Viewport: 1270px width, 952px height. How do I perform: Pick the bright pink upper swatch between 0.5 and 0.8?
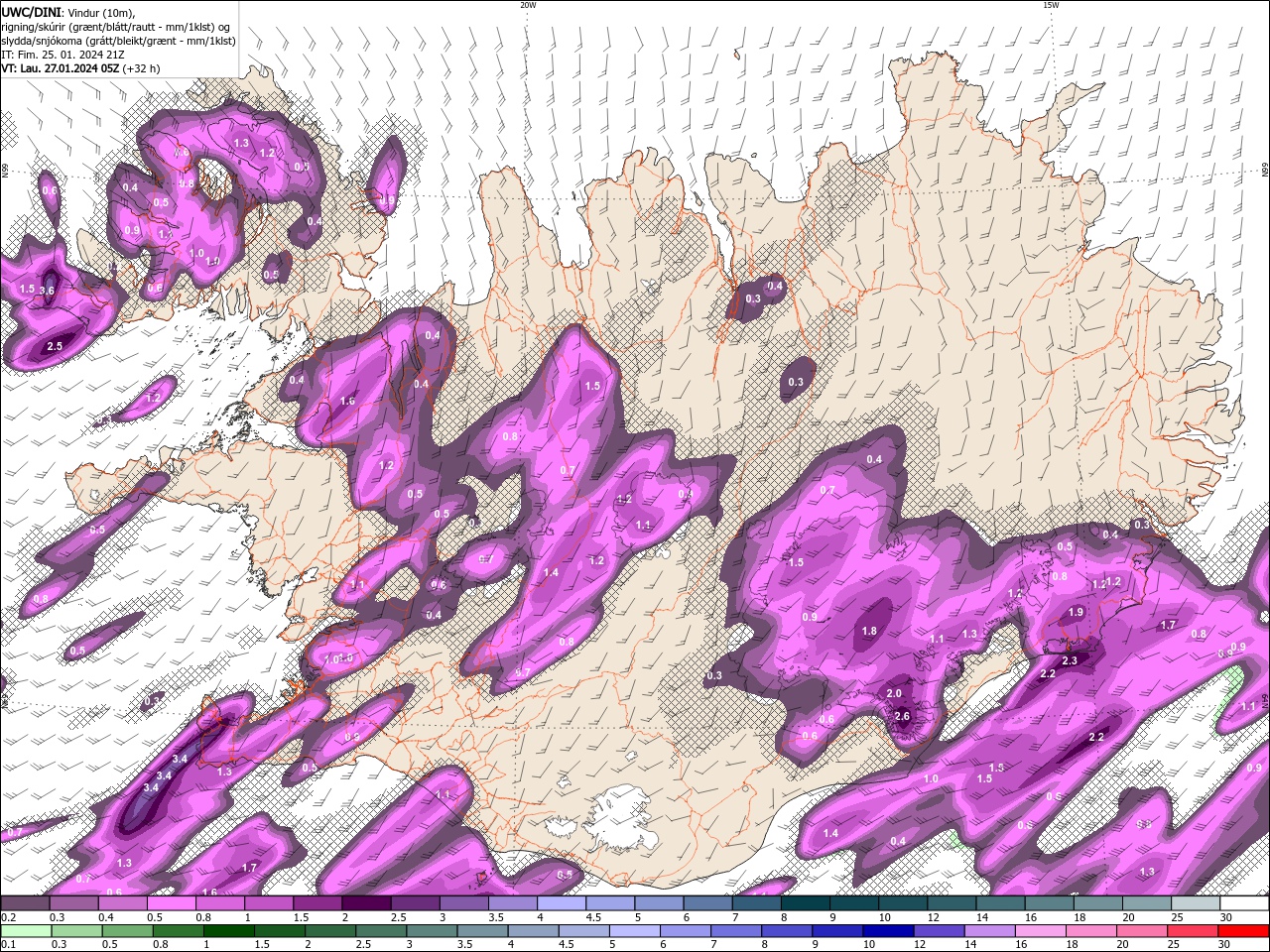tap(171, 903)
